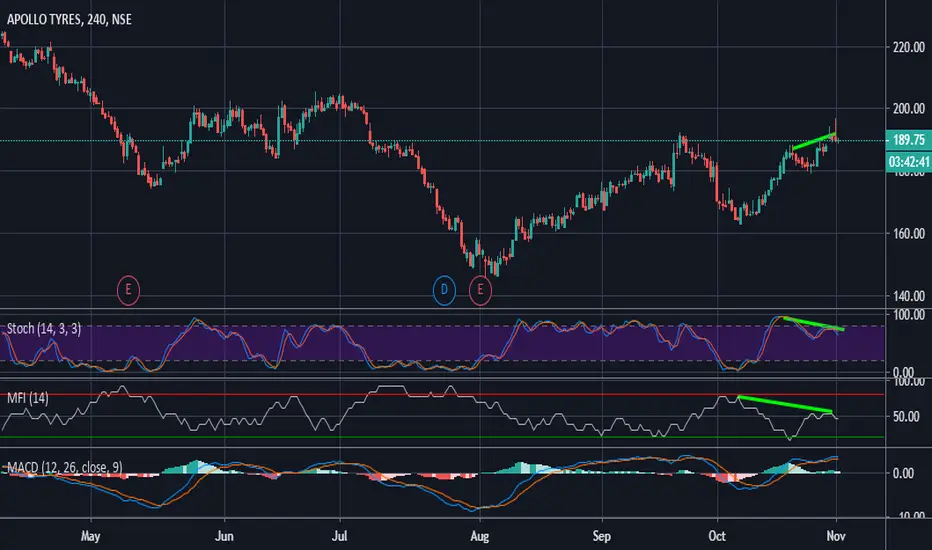Screen dimensions: 932x550
Task: Click the 50.00 label on MFI axis
Action: pyautogui.click(x=906, y=417)
